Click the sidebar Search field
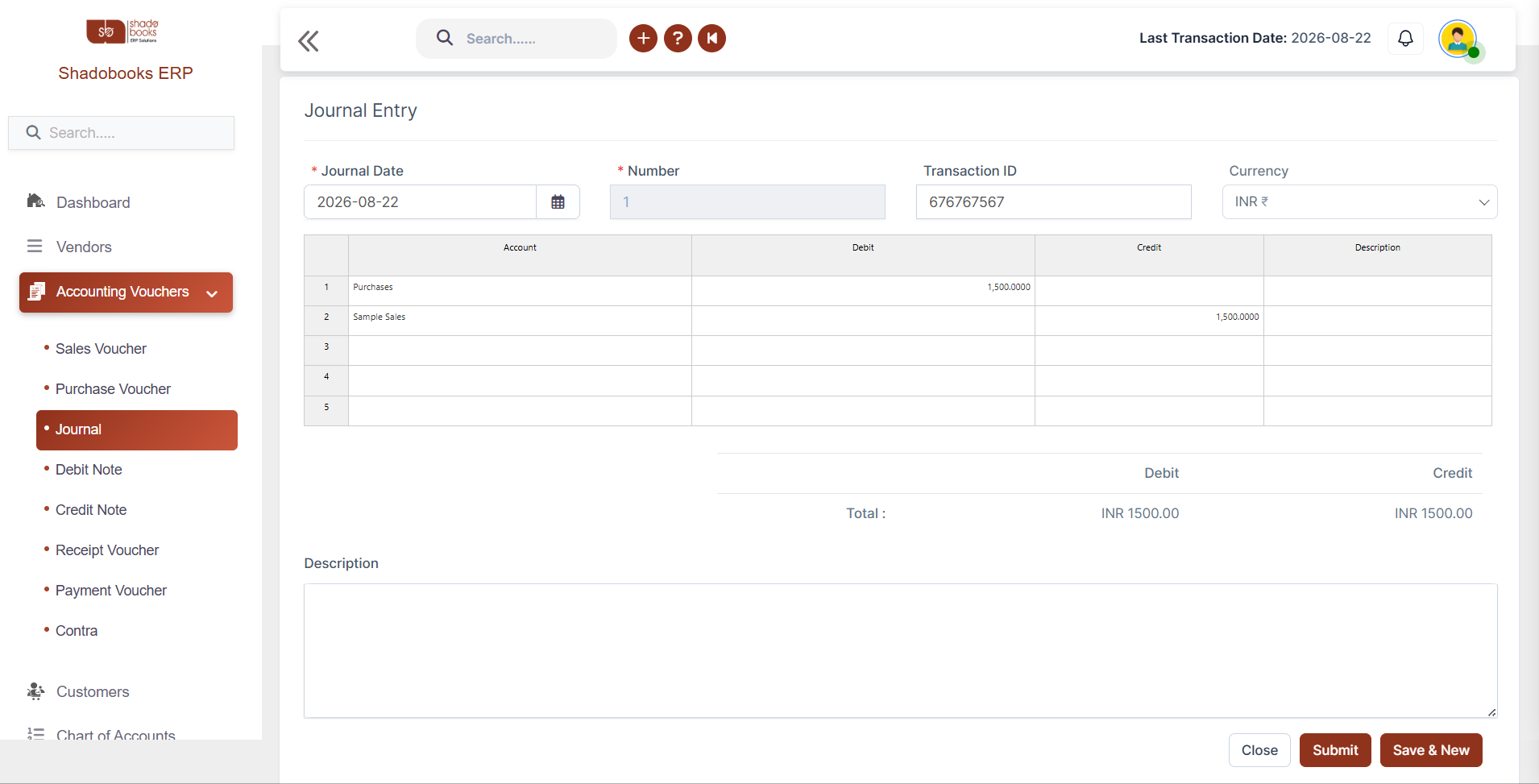This screenshot has width=1539, height=784. click(121, 133)
